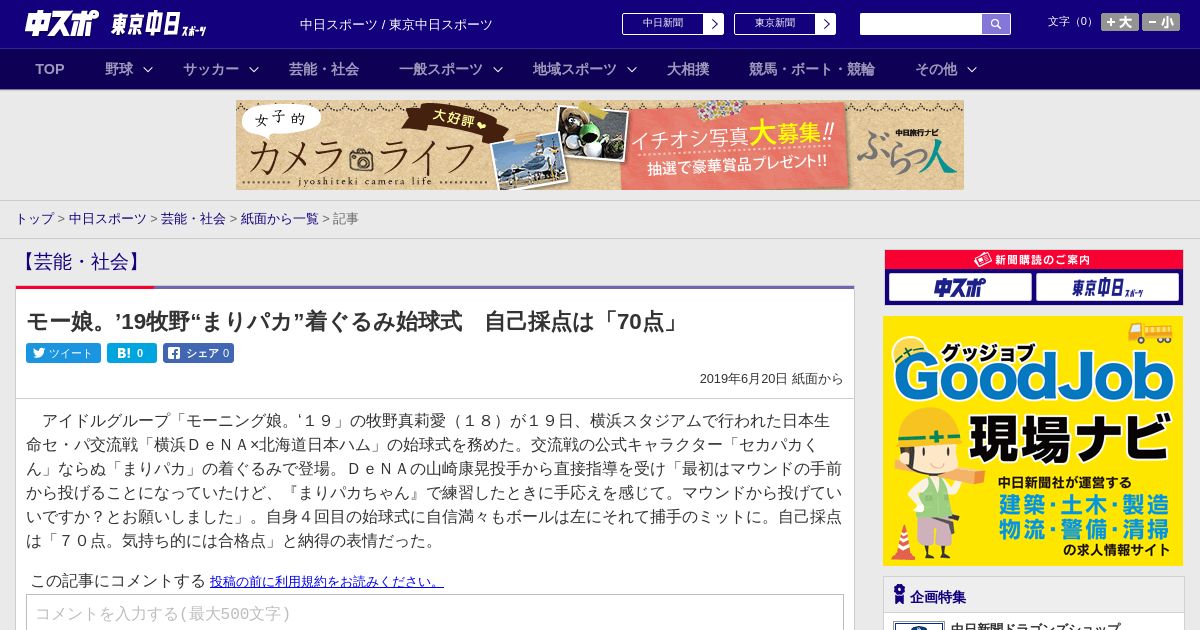The width and height of the screenshot is (1200, 630).
Task: Click the 中スポ subscription button in sidebar
Action: tap(960, 287)
